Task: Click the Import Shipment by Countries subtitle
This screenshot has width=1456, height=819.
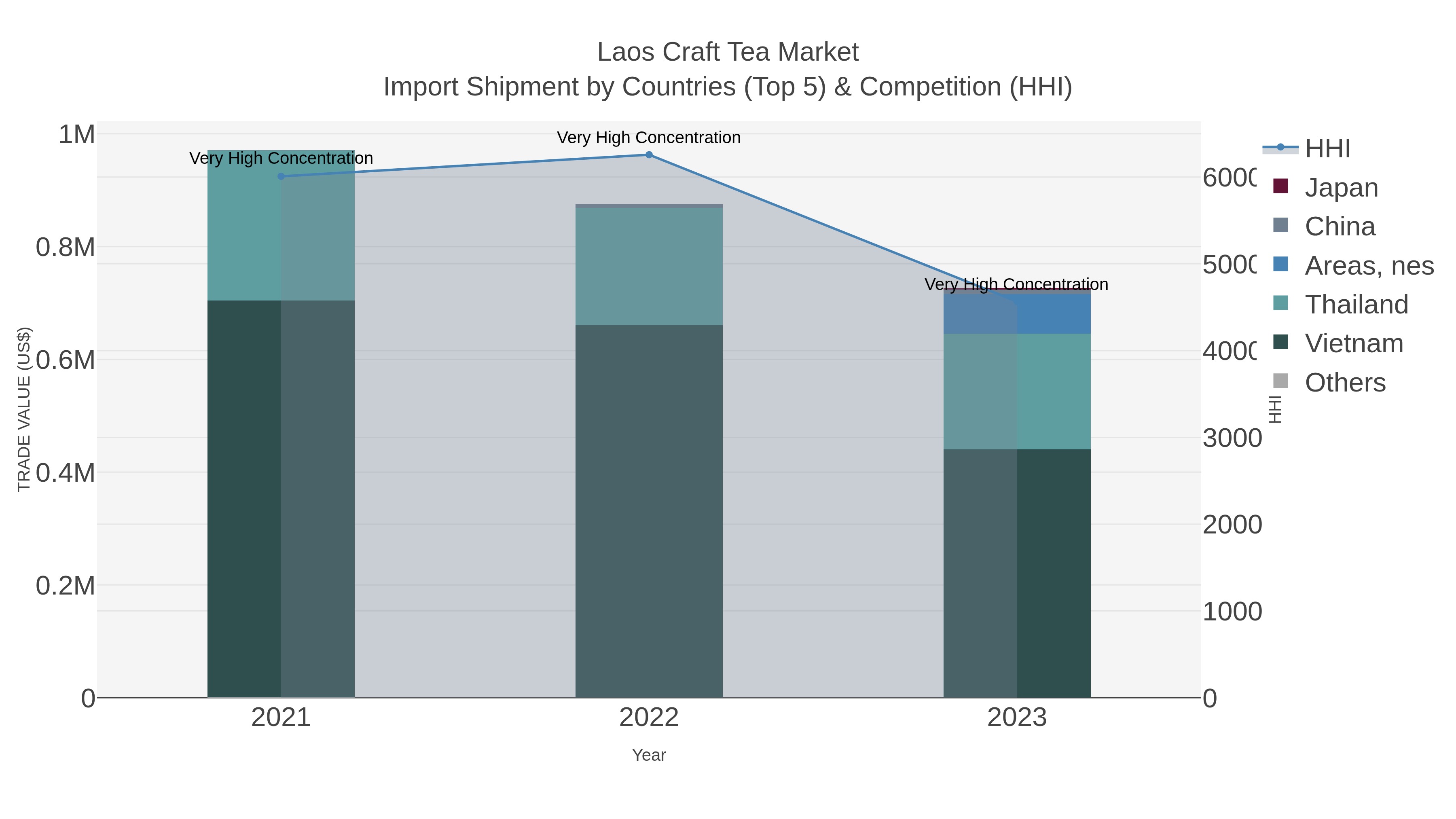Action: pyautogui.click(x=728, y=87)
